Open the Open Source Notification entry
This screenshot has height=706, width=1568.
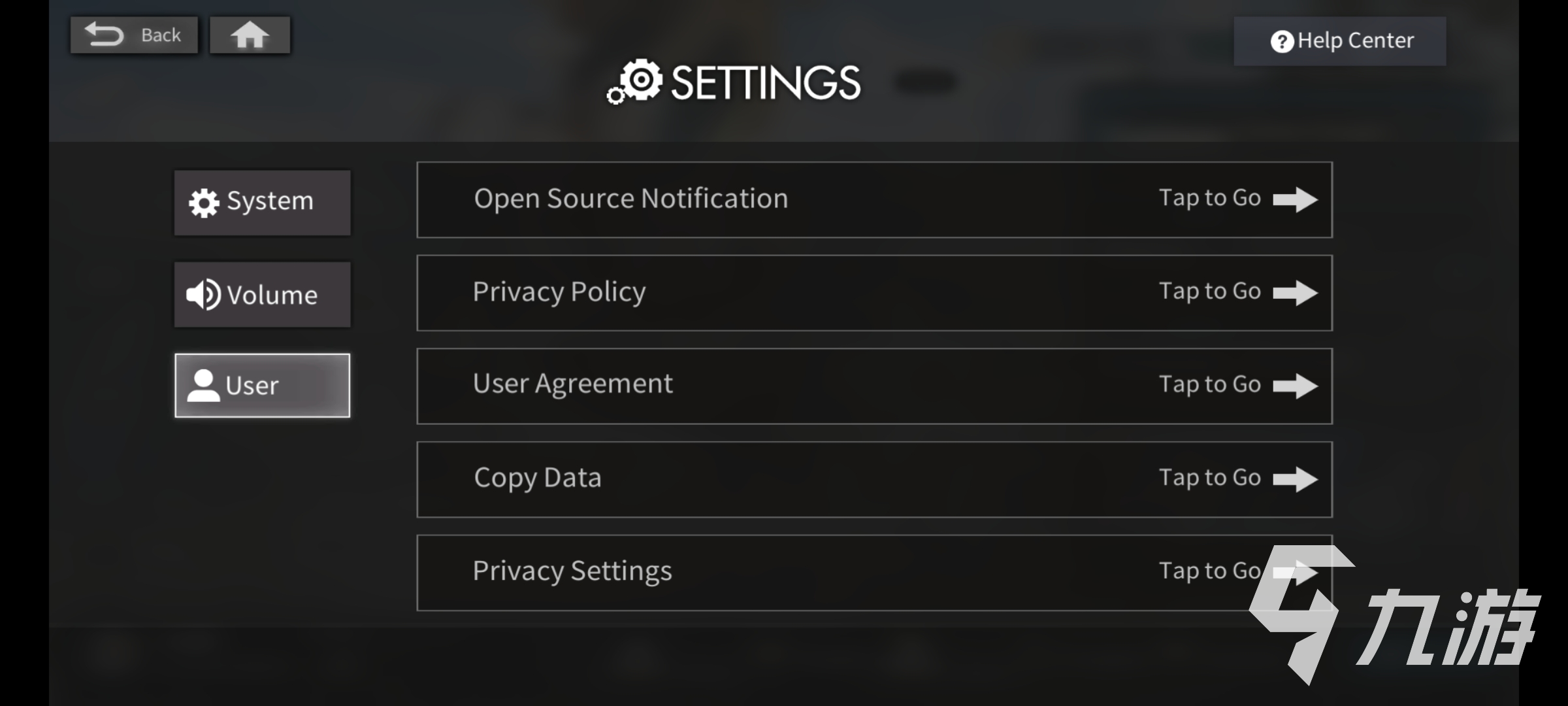[874, 199]
